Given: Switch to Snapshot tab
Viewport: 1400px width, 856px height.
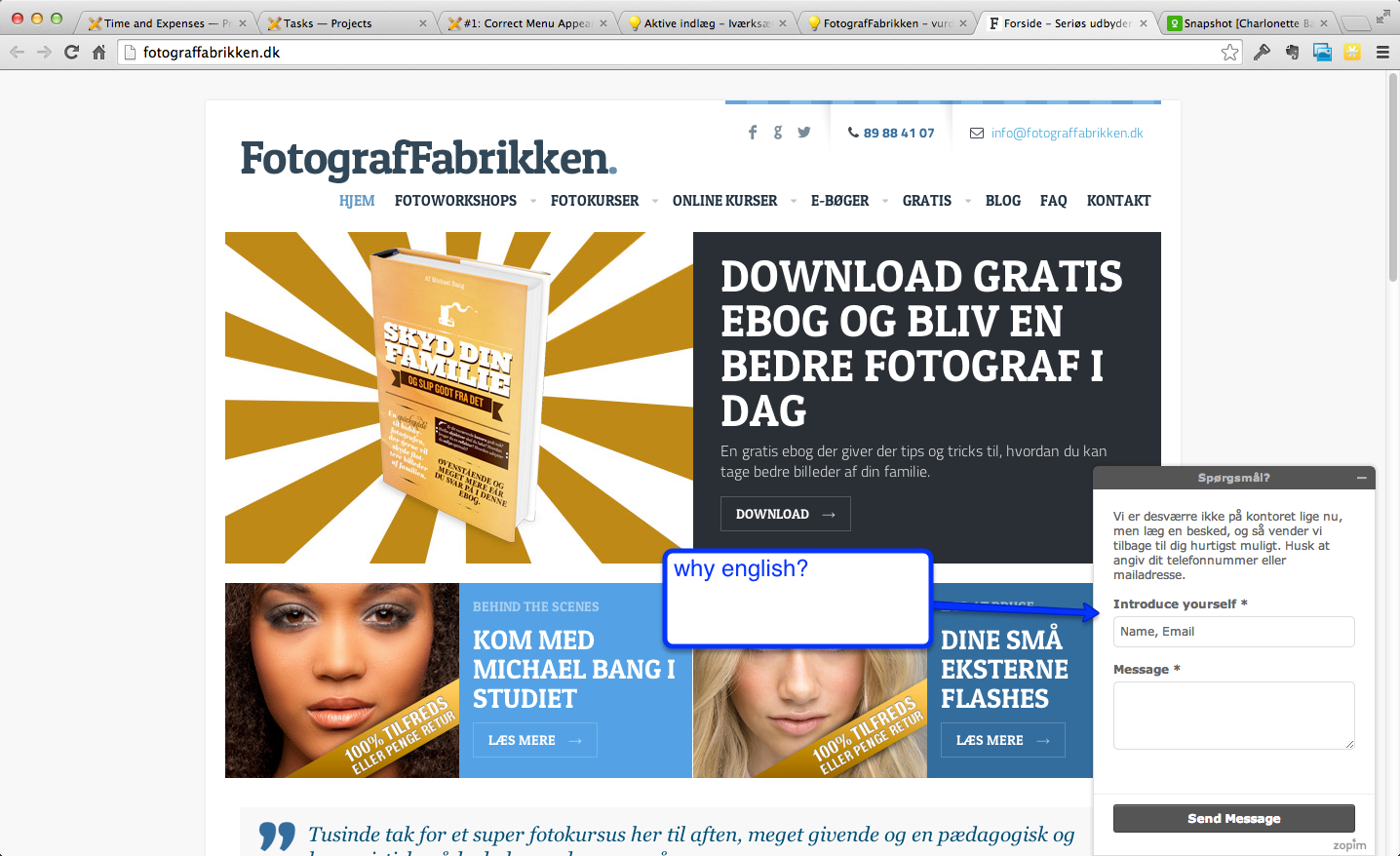Looking at the screenshot, I should (1246, 23).
